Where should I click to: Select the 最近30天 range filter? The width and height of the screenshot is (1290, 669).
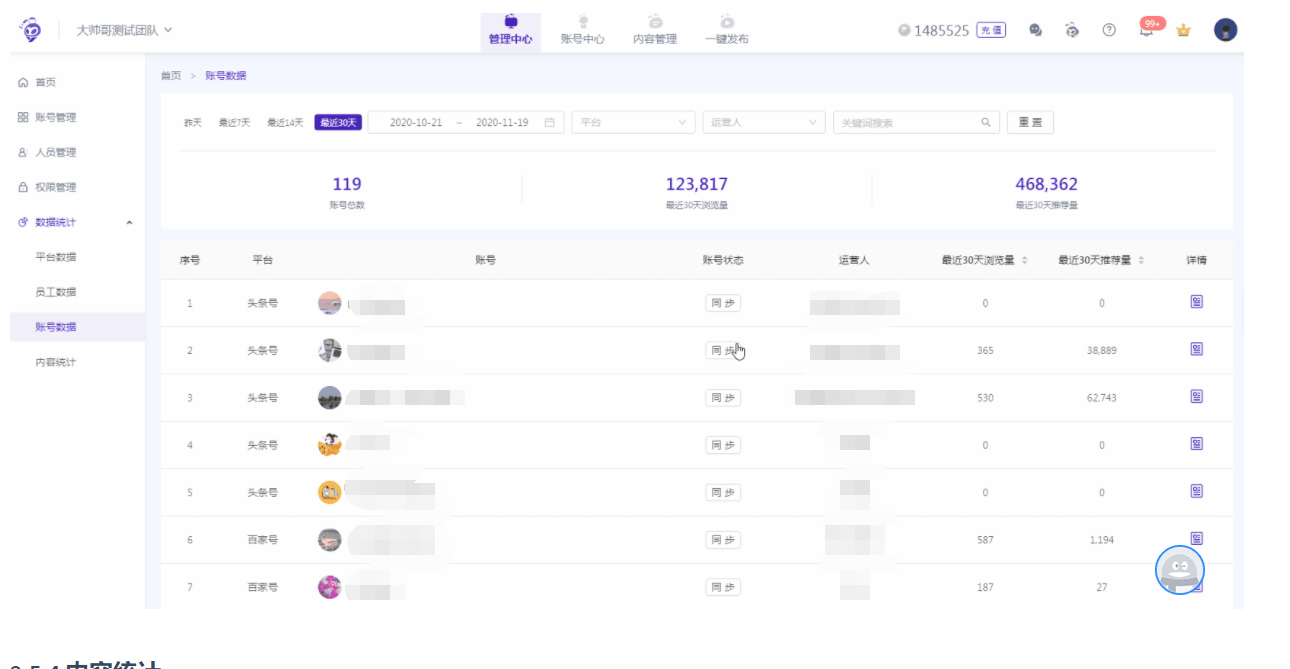[x=337, y=123]
